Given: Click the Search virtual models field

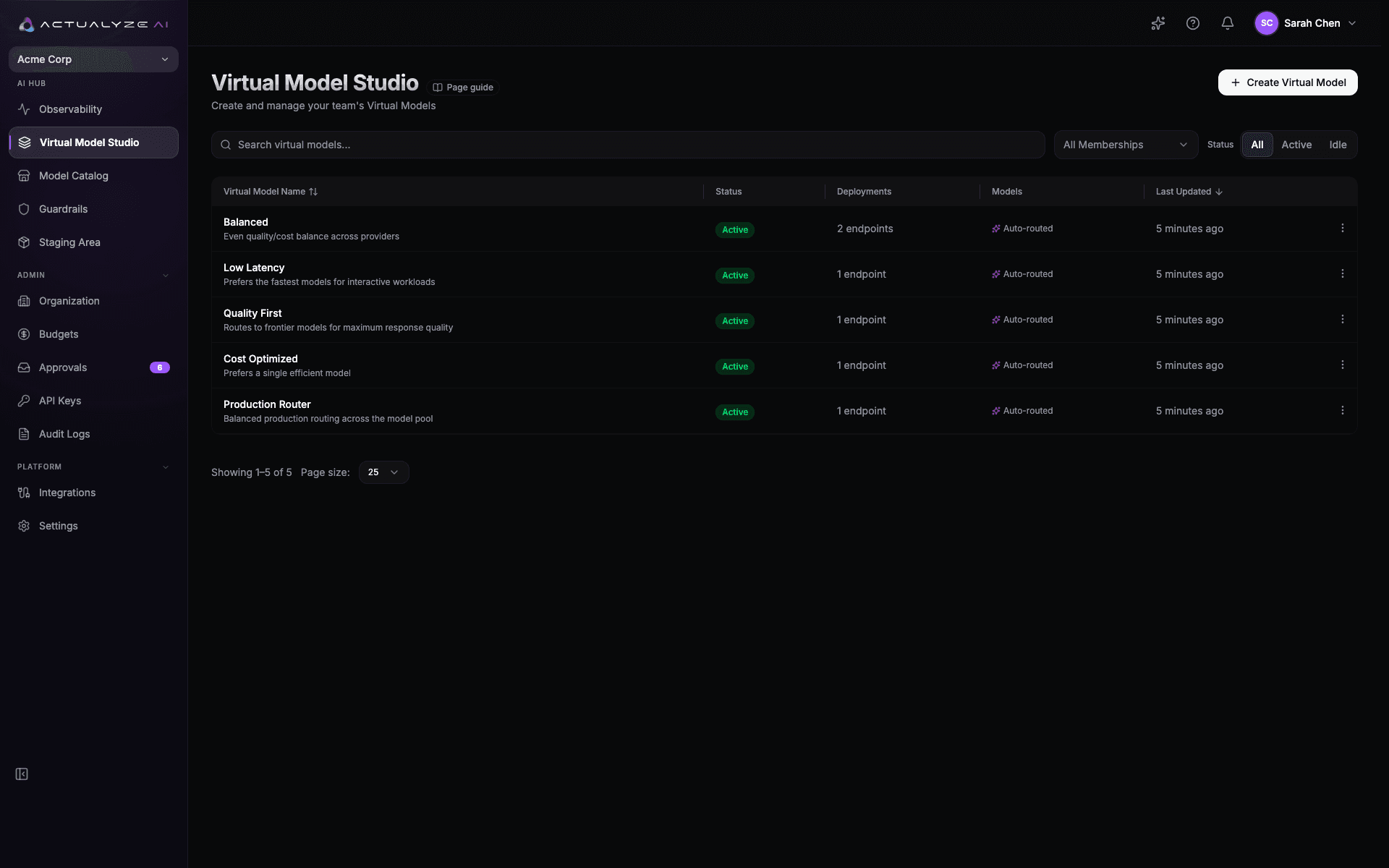Looking at the screenshot, I should pyautogui.click(x=628, y=145).
